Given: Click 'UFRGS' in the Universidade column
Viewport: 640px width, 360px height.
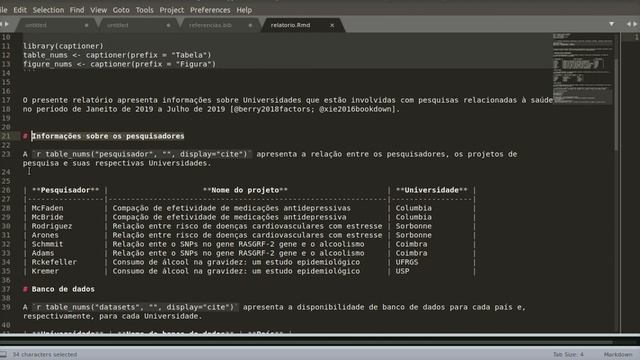Looking at the screenshot, I should coord(407,262).
